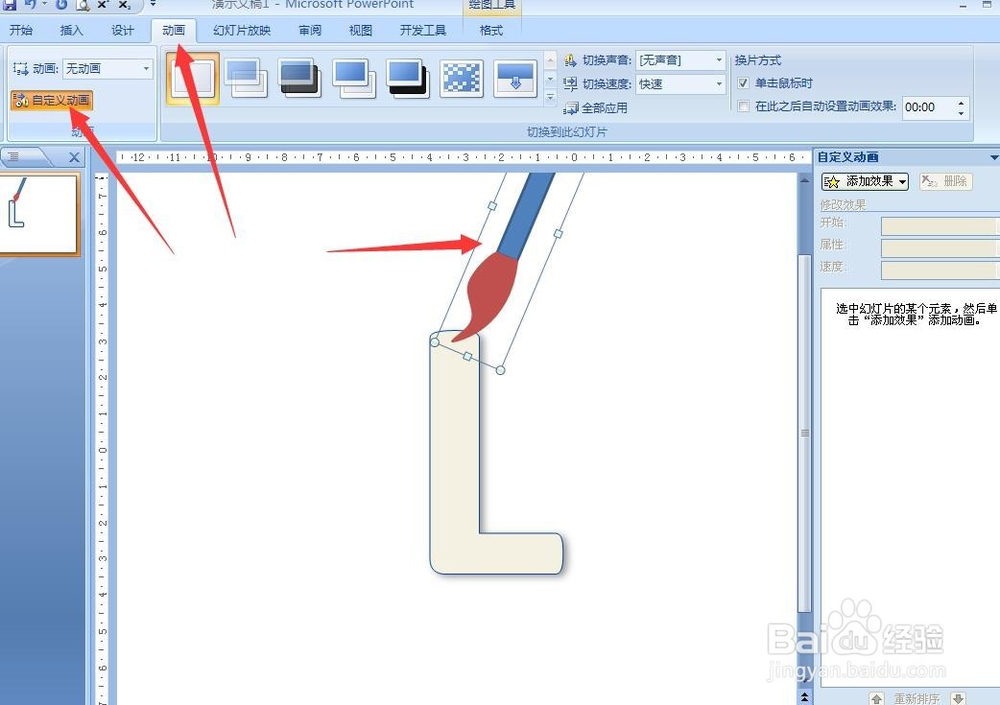Open the 幻灯片放映 ribbon tab

coord(242,30)
